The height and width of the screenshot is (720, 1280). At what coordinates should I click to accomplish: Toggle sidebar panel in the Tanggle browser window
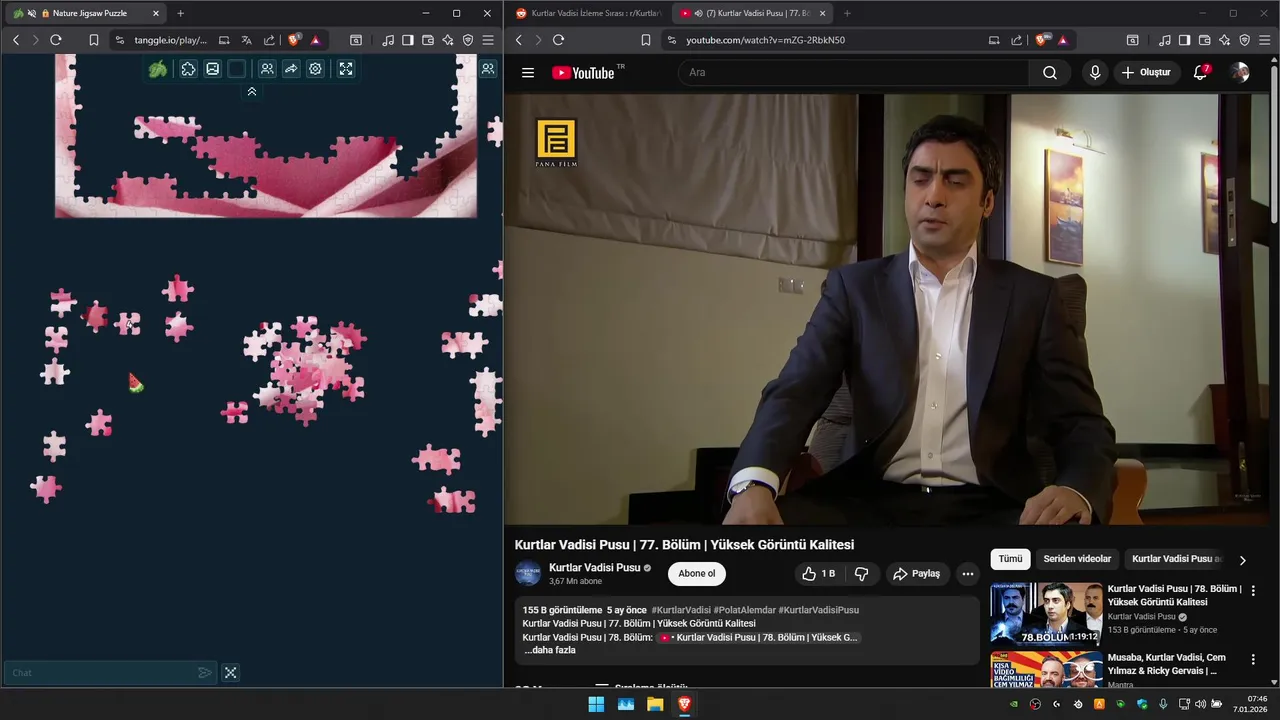408,40
